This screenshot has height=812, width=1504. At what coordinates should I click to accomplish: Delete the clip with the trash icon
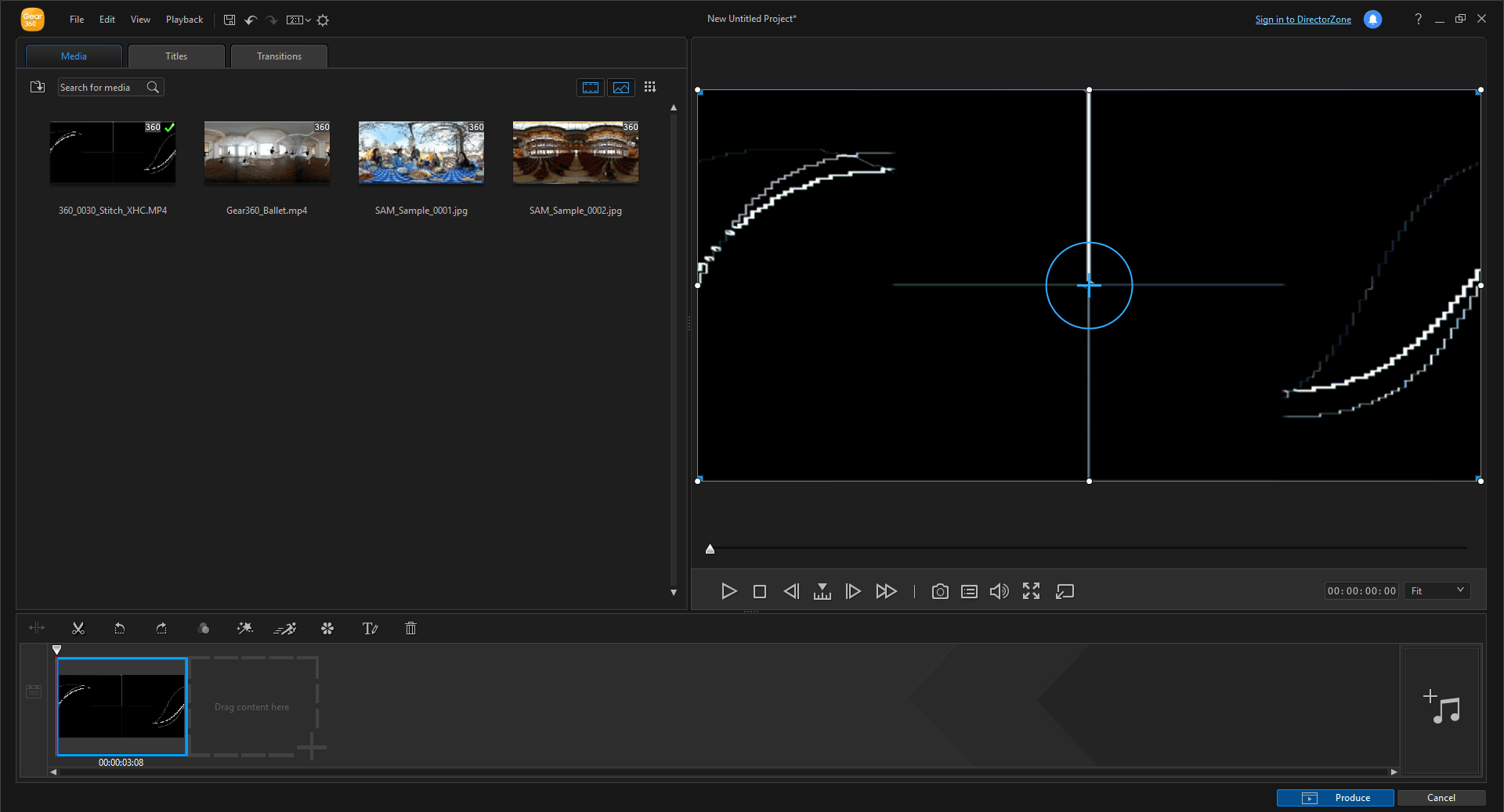[x=410, y=628]
